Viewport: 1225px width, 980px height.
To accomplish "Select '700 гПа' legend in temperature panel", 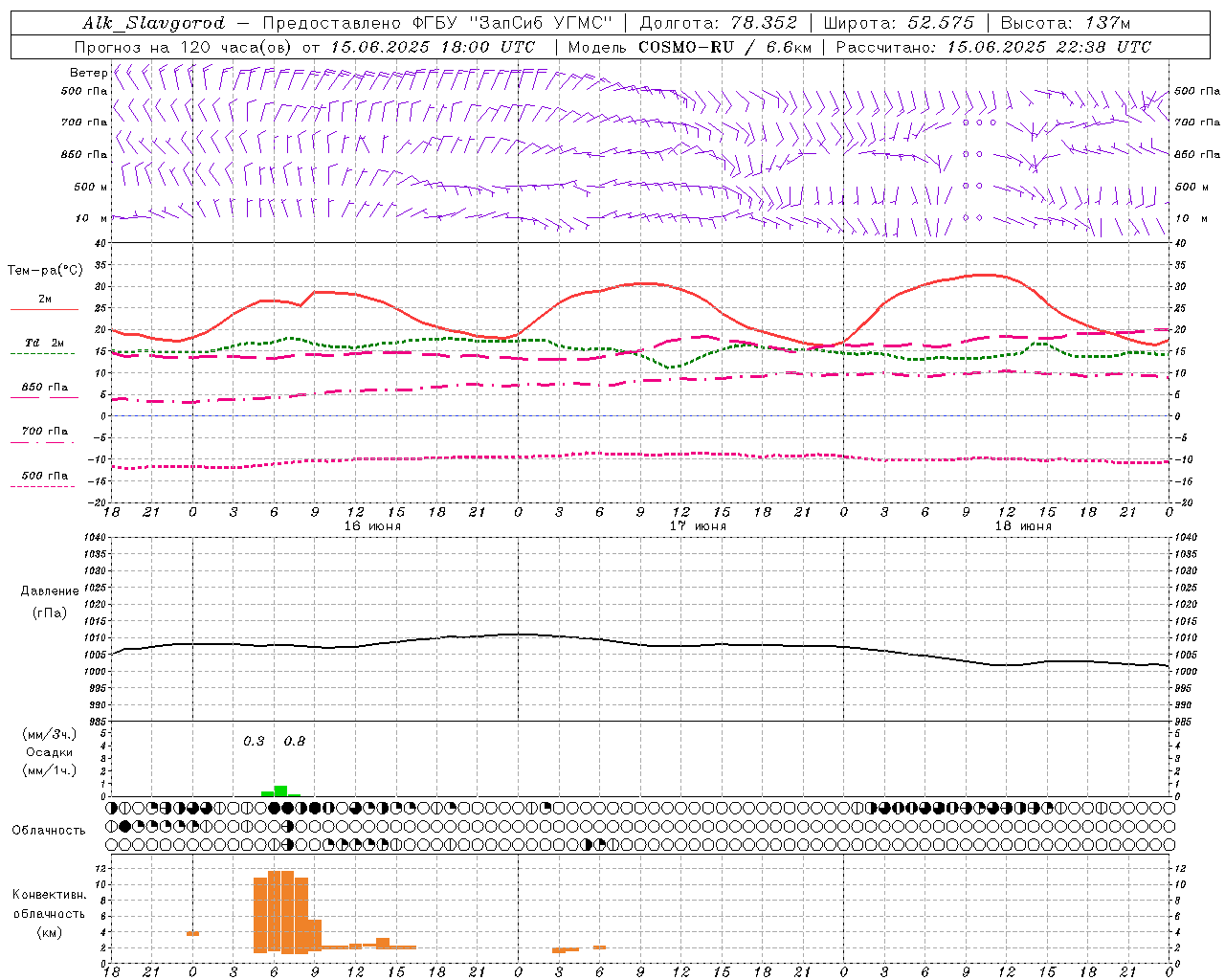I will pyautogui.click(x=45, y=432).
